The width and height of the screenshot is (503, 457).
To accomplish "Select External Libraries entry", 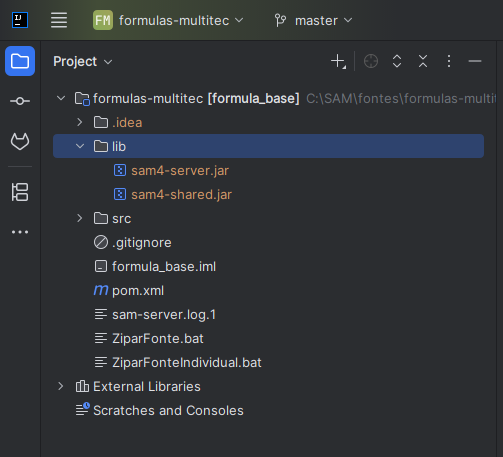I will coord(147,386).
